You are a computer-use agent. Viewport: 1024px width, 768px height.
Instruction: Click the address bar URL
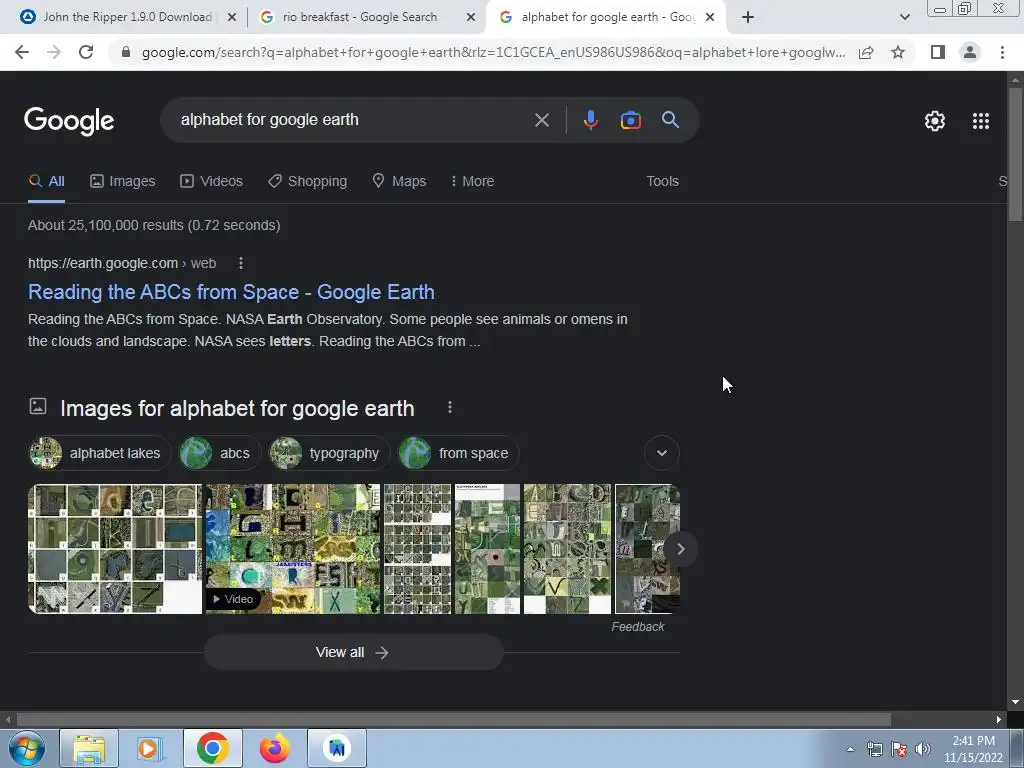(493, 52)
